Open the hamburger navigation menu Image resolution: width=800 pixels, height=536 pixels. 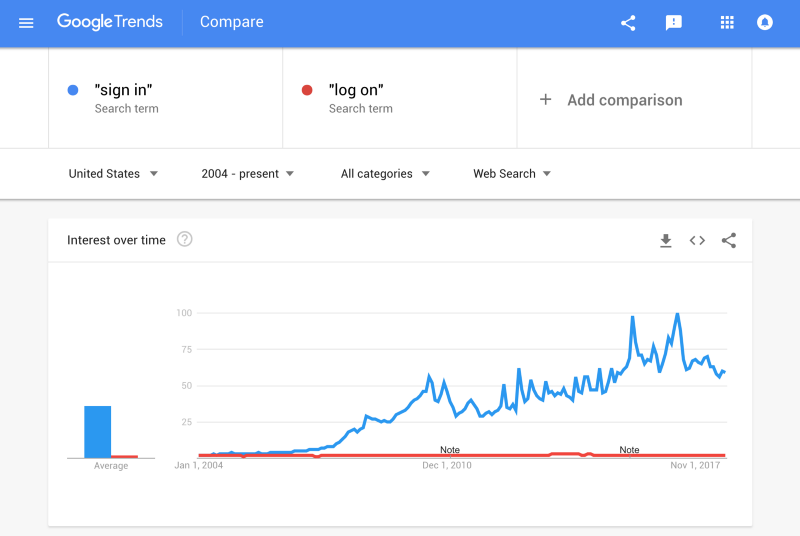(x=26, y=23)
